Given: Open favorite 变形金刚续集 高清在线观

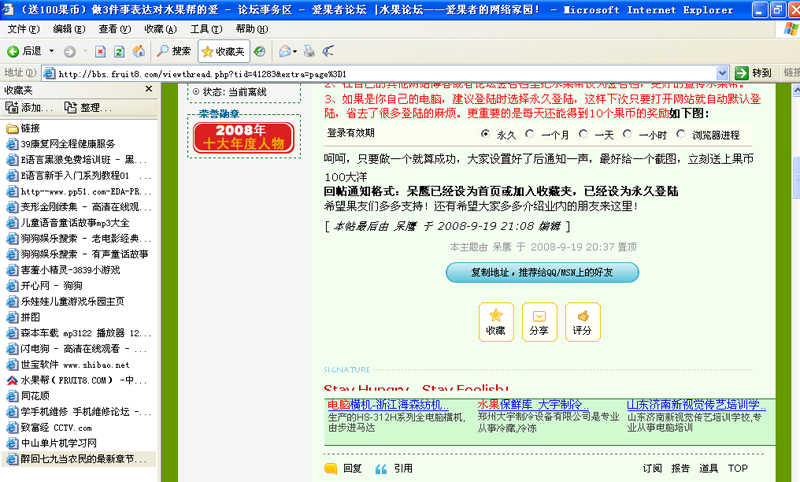Looking at the screenshot, I should [x=79, y=207].
